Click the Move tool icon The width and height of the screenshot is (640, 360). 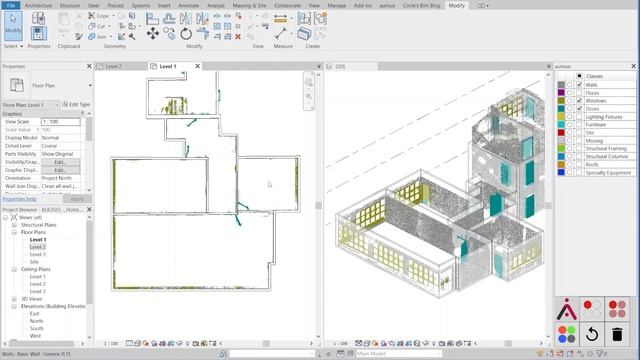point(153,33)
